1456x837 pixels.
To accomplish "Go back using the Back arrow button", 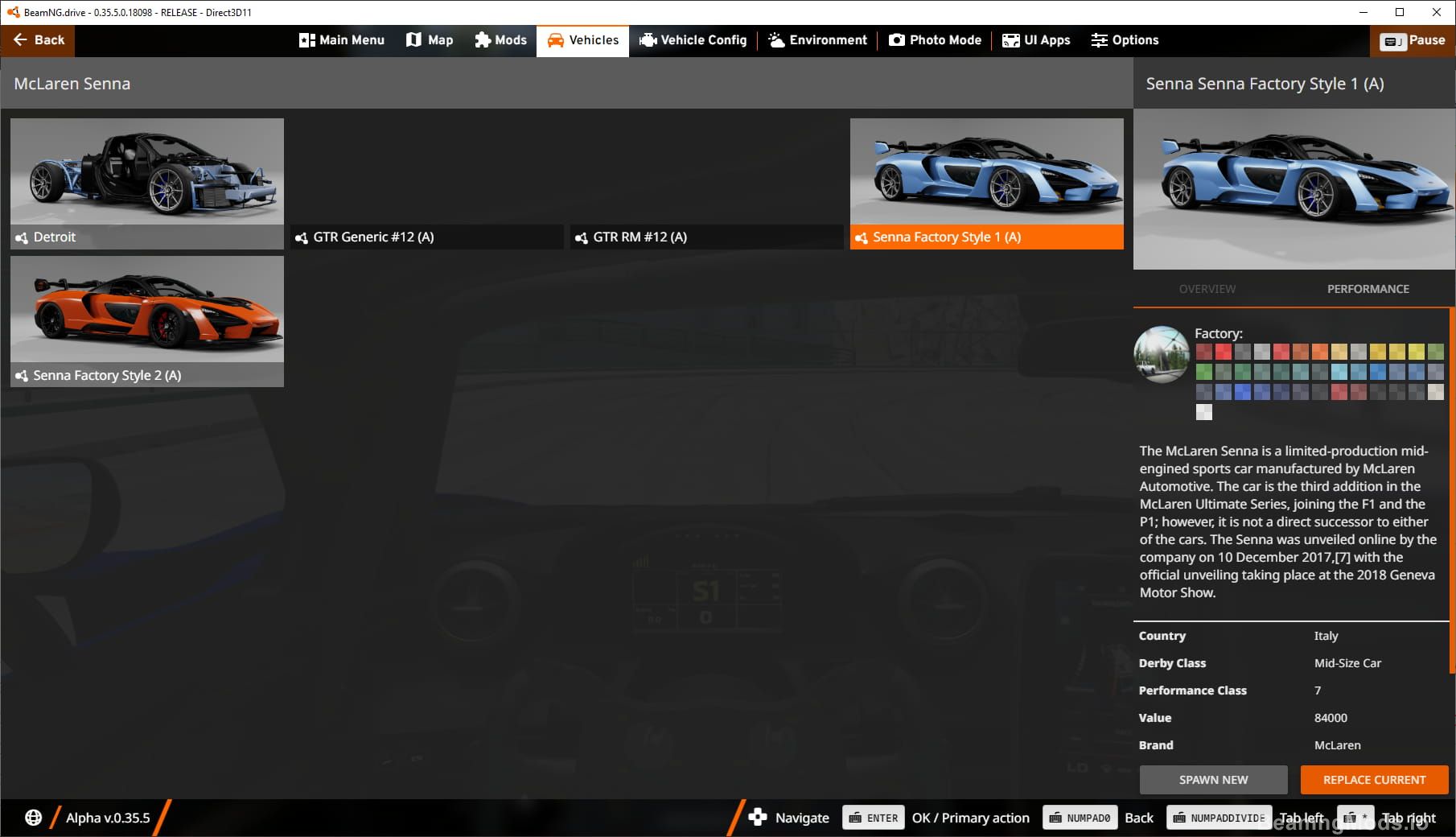I will pyautogui.click(x=38, y=40).
